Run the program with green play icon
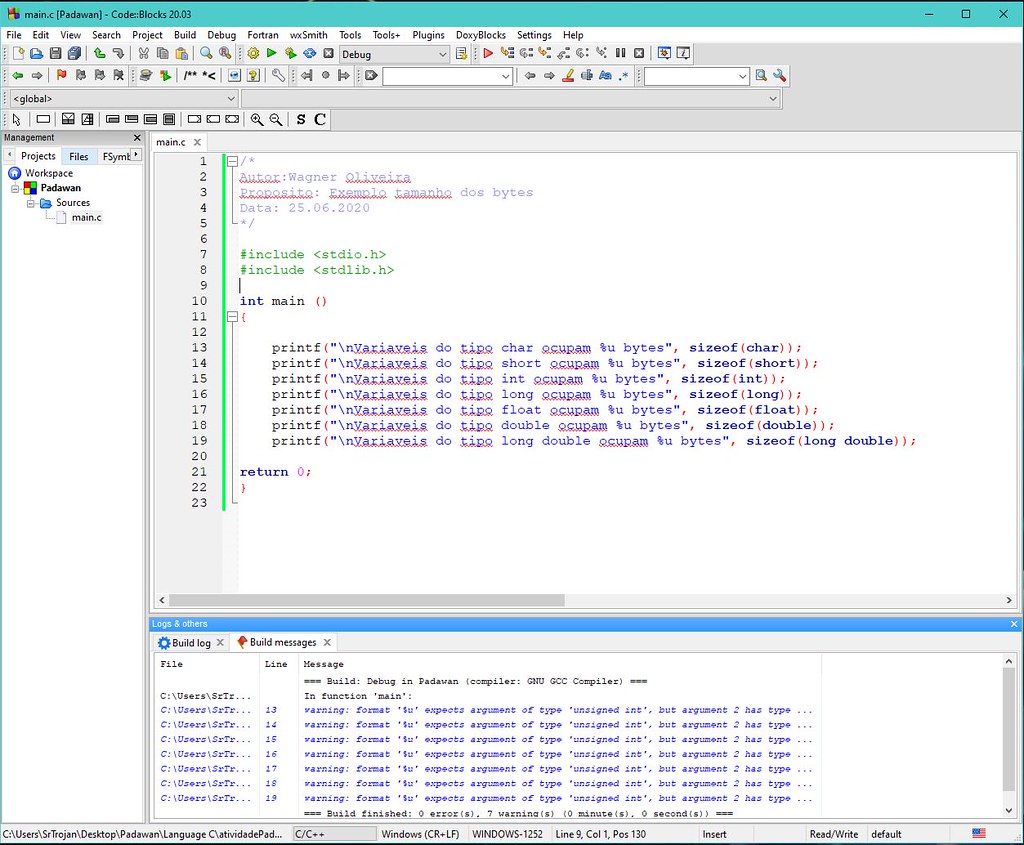 [271, 54]
